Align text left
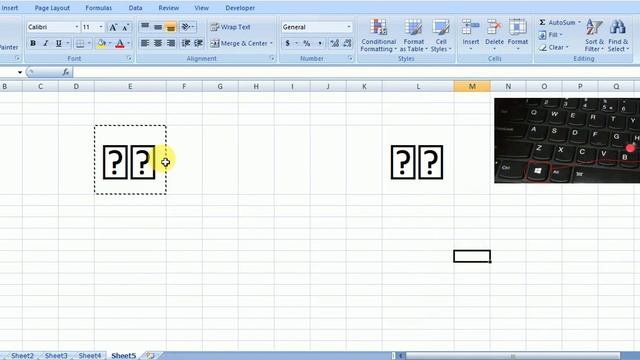 (145, 43)
